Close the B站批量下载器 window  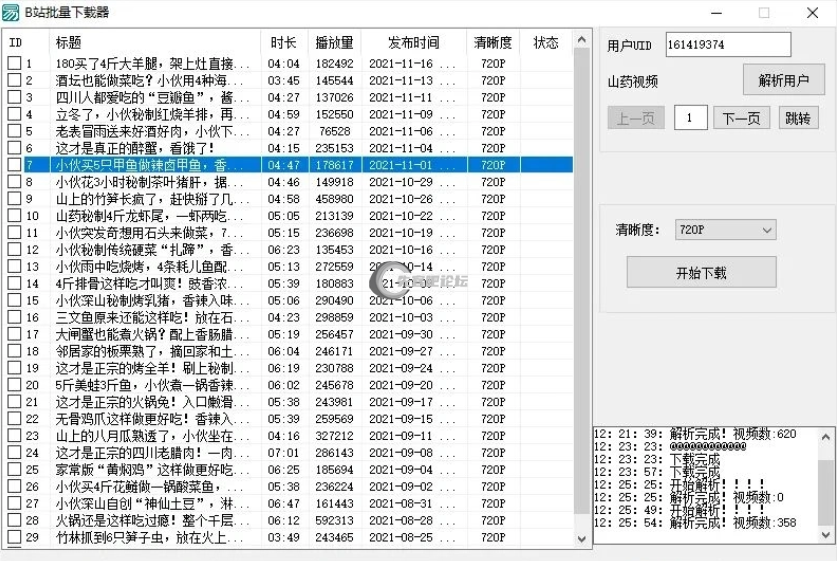pyautogui.click(x=809, y=13)
